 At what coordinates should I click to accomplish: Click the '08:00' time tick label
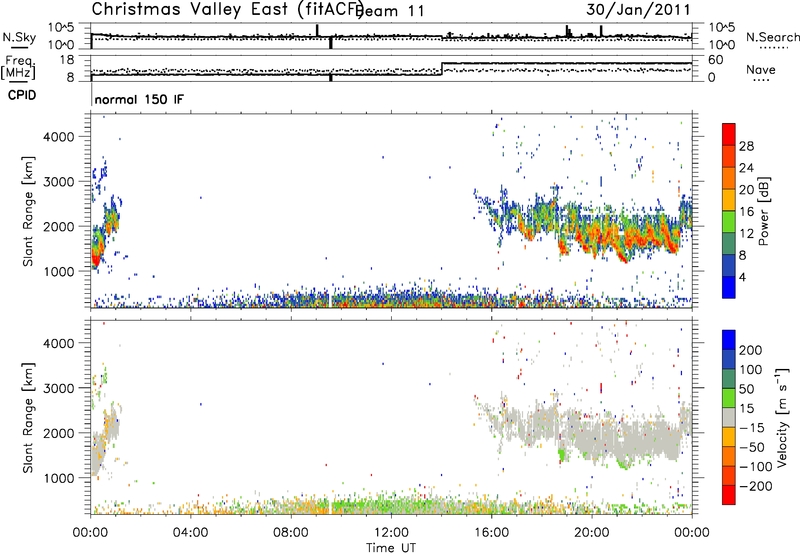[291, 533]
